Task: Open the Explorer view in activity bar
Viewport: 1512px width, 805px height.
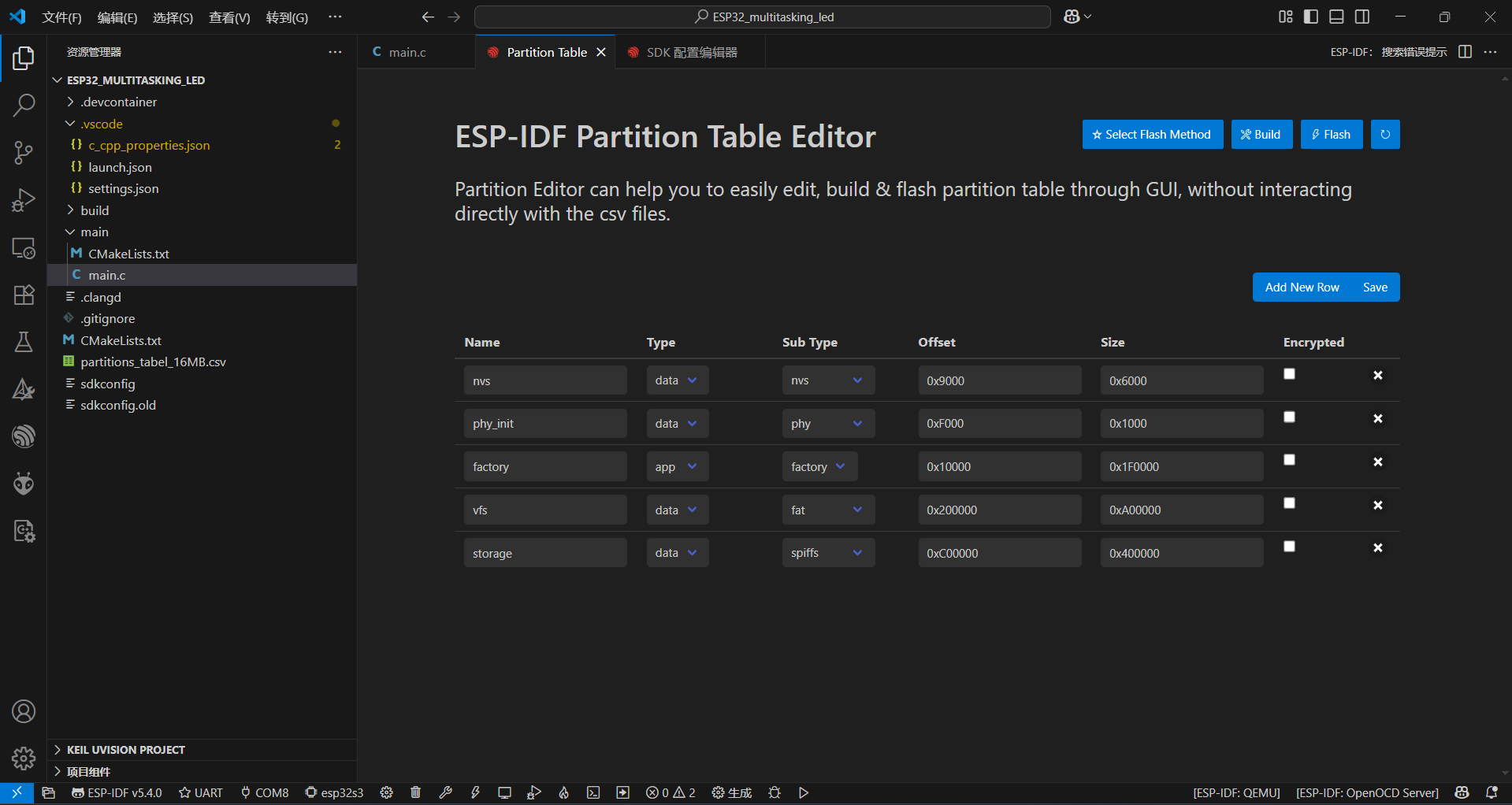Action: [24, 58]
